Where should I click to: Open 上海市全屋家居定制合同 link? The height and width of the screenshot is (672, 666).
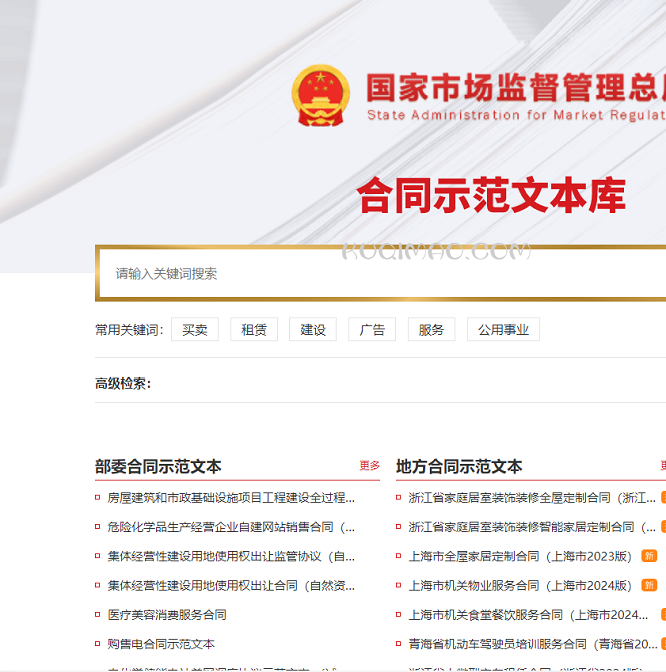point(520,556)
